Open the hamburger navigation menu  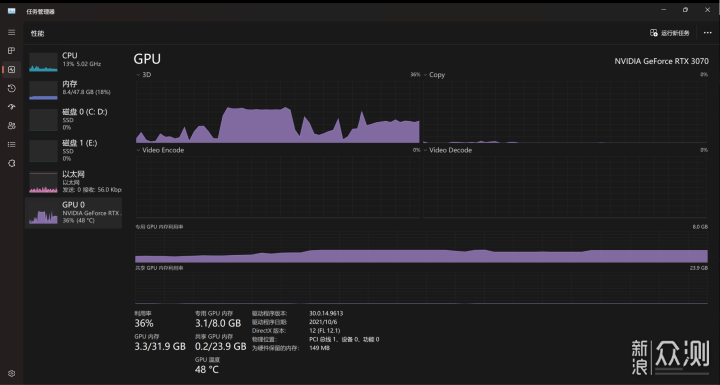pos(11,32)
